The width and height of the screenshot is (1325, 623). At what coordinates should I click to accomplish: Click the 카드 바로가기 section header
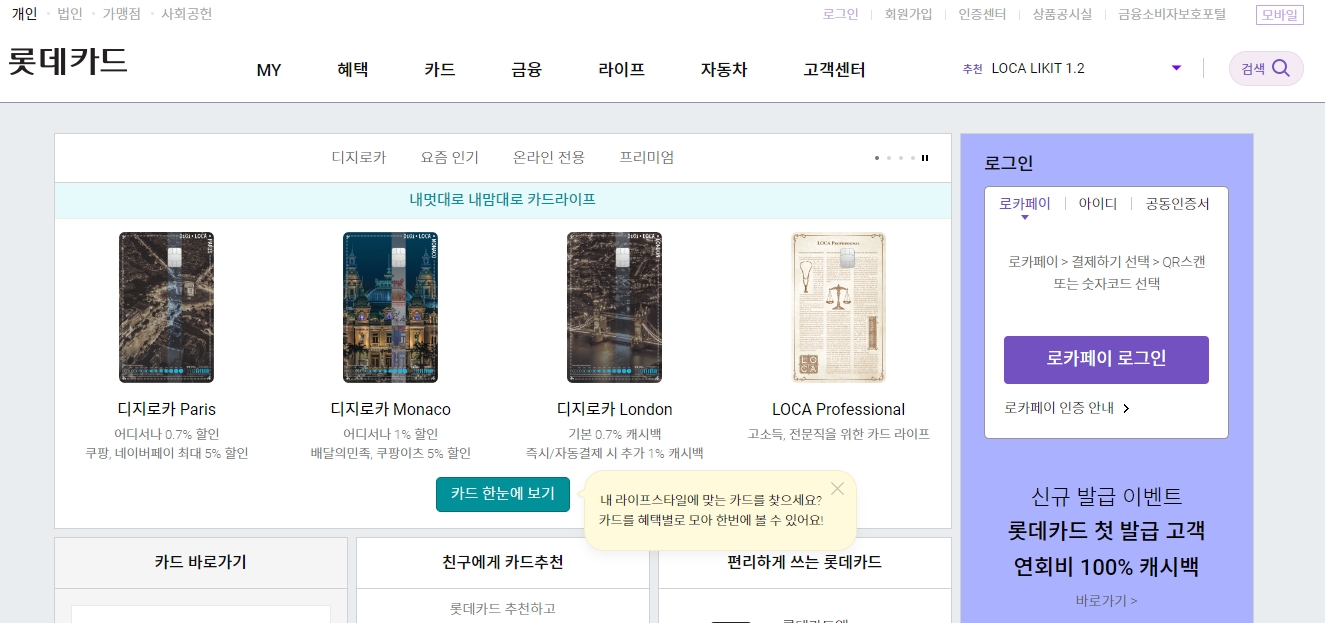tap(201, 562)
